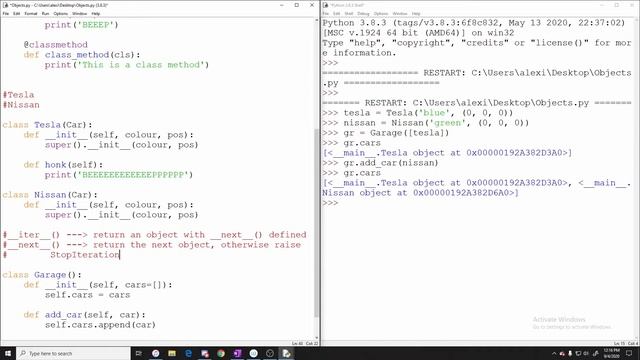This screenshot has height=360, width=640.
Task: Click the Ln/Col status in editor window
Action: click(305, 343)
